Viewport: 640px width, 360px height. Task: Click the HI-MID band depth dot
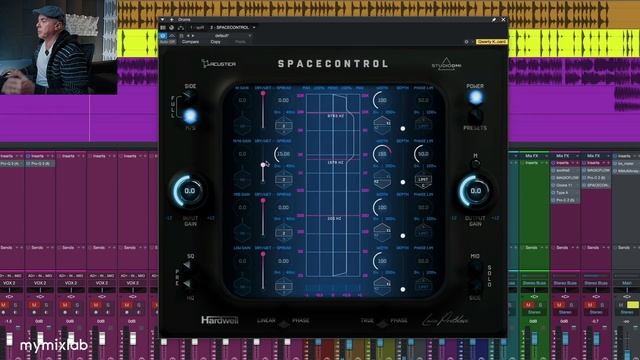[x=403, y=182]
